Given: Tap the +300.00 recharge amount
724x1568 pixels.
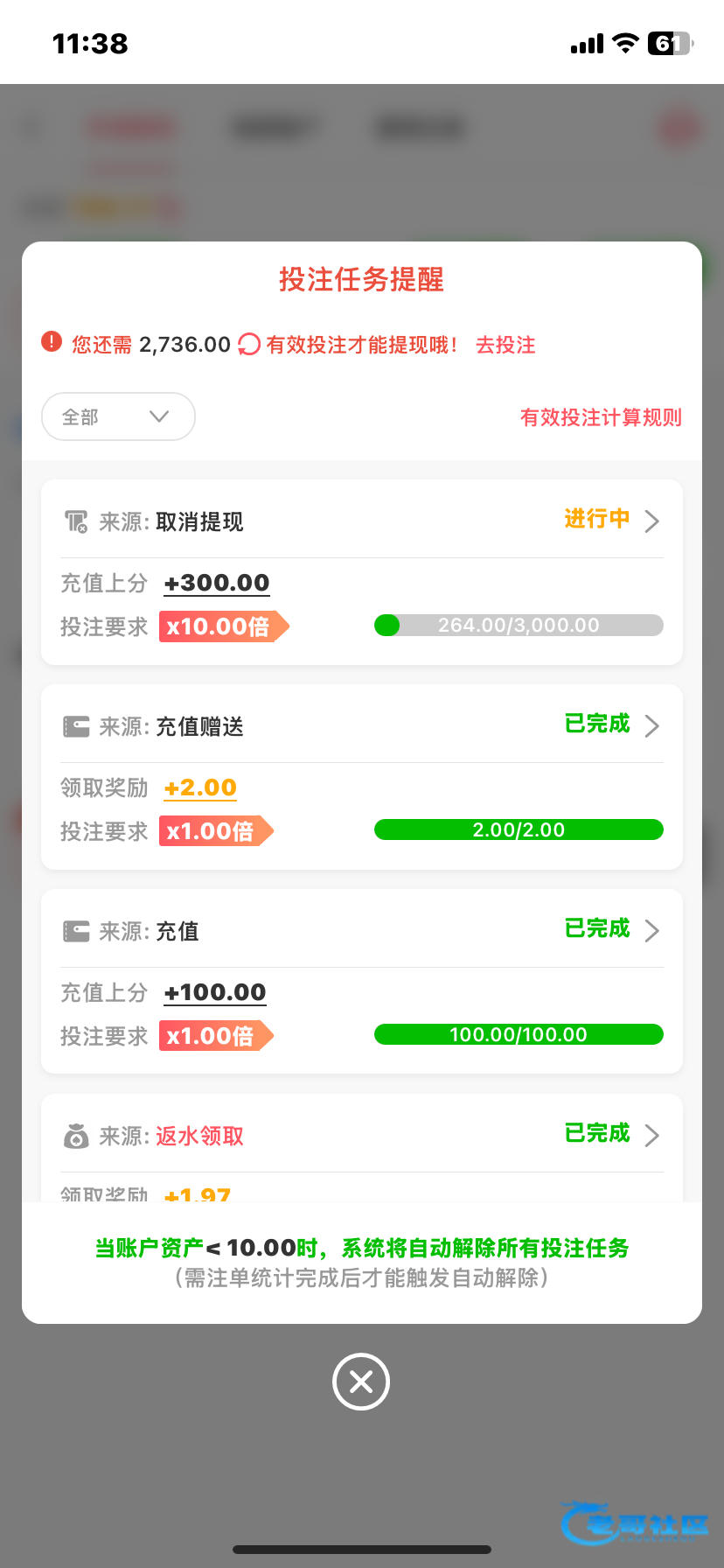Looking at the screenshot, I should coord(217,583).
